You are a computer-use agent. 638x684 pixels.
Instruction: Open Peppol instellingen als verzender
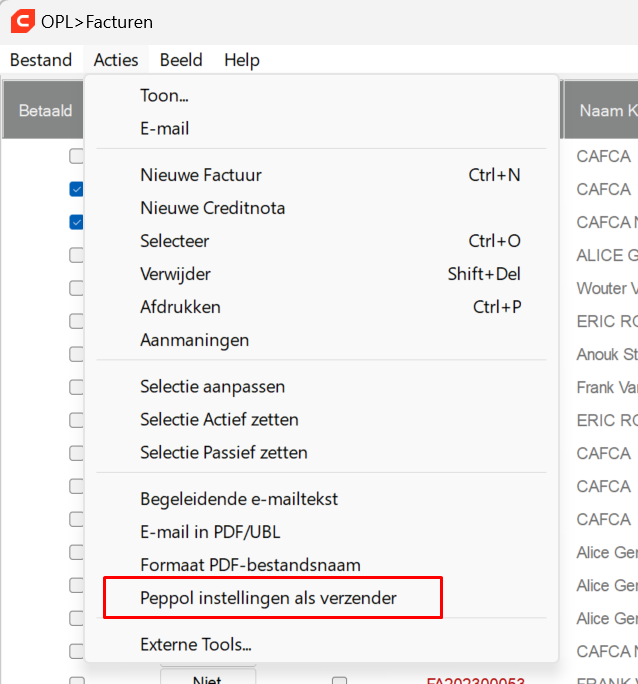pyautogui.click(x=321, y=598)
